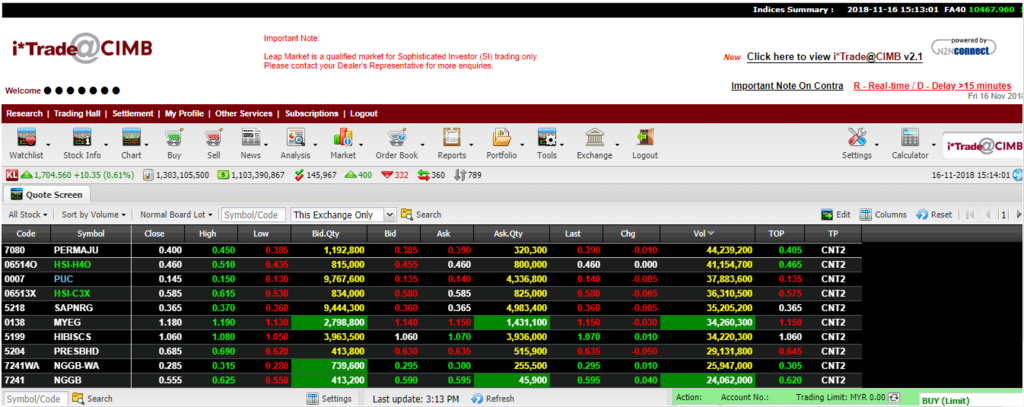Expand the Stock Info dropdown arrow

(x=106, y=143)
